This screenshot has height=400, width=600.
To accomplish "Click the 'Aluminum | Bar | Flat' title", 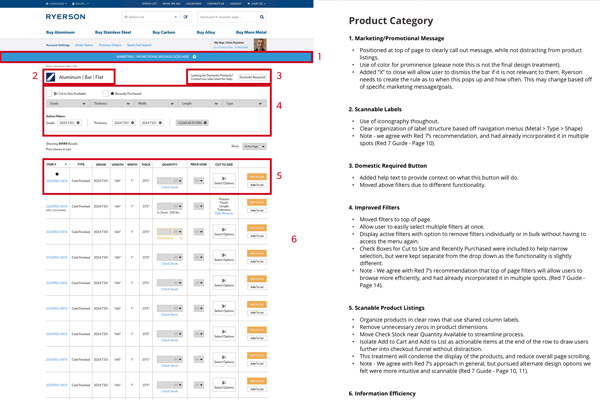I will click(81, 77).
